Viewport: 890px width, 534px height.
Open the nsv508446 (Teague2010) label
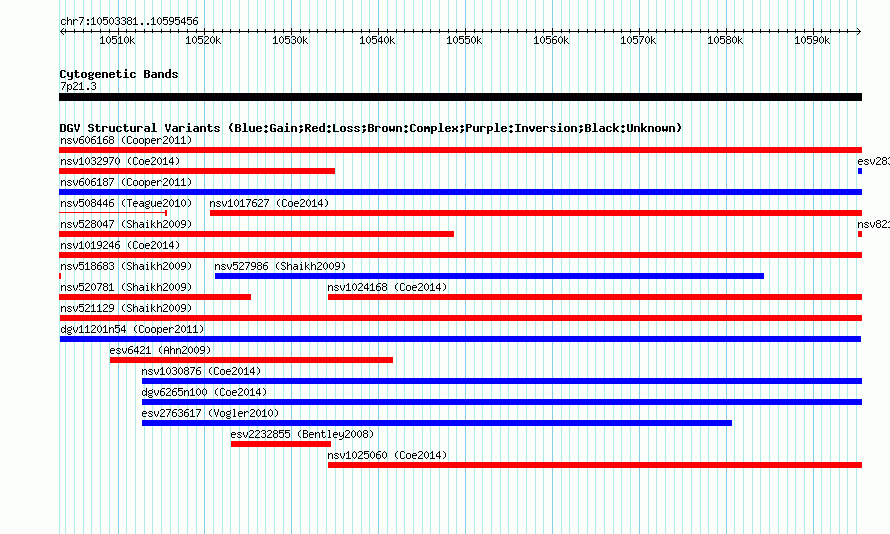126,203
